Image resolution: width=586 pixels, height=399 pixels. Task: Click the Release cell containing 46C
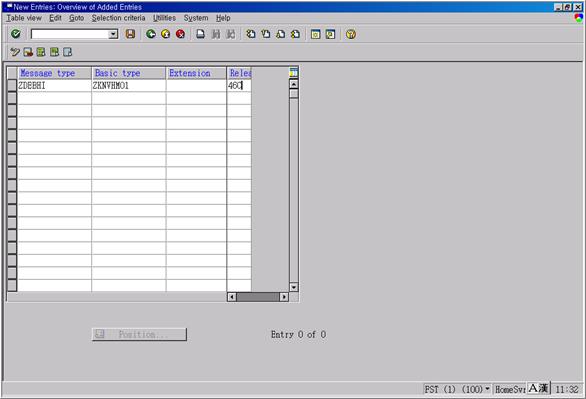(239, 86)
